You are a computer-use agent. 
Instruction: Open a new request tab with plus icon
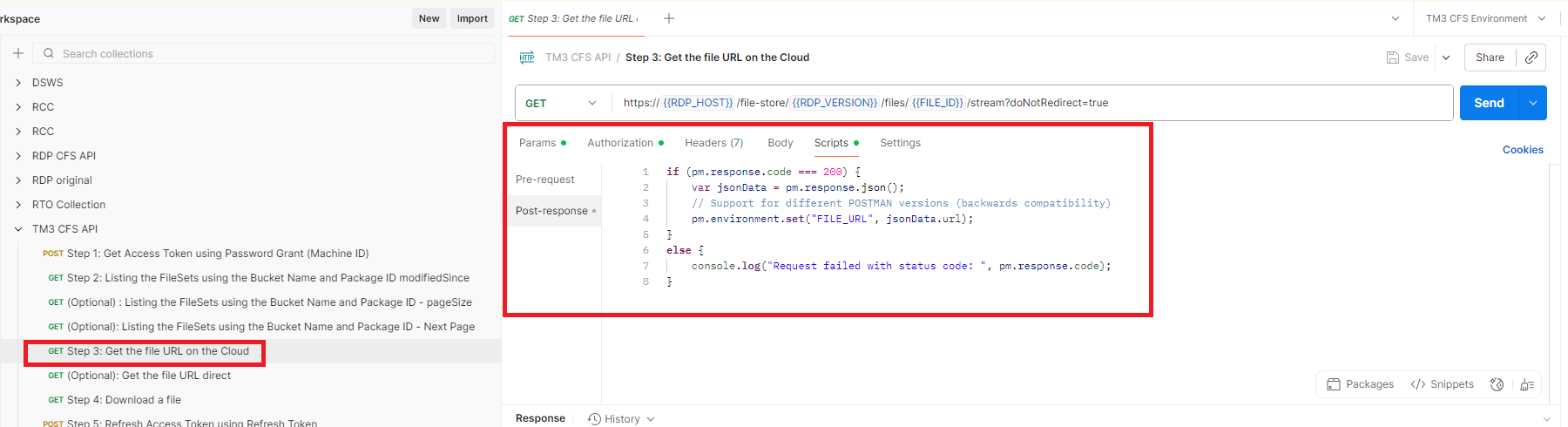[x=668, y=18]
